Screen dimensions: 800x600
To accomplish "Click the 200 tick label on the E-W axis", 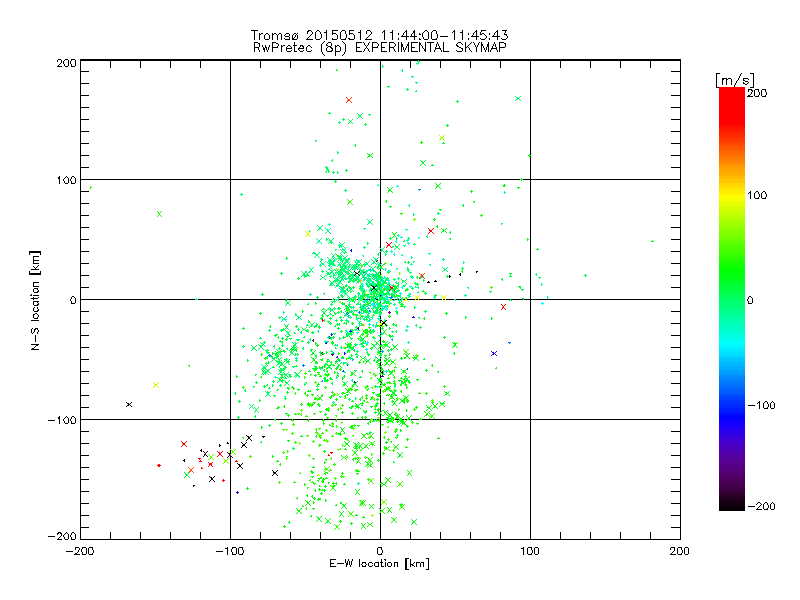I will (x=680, y=552).
